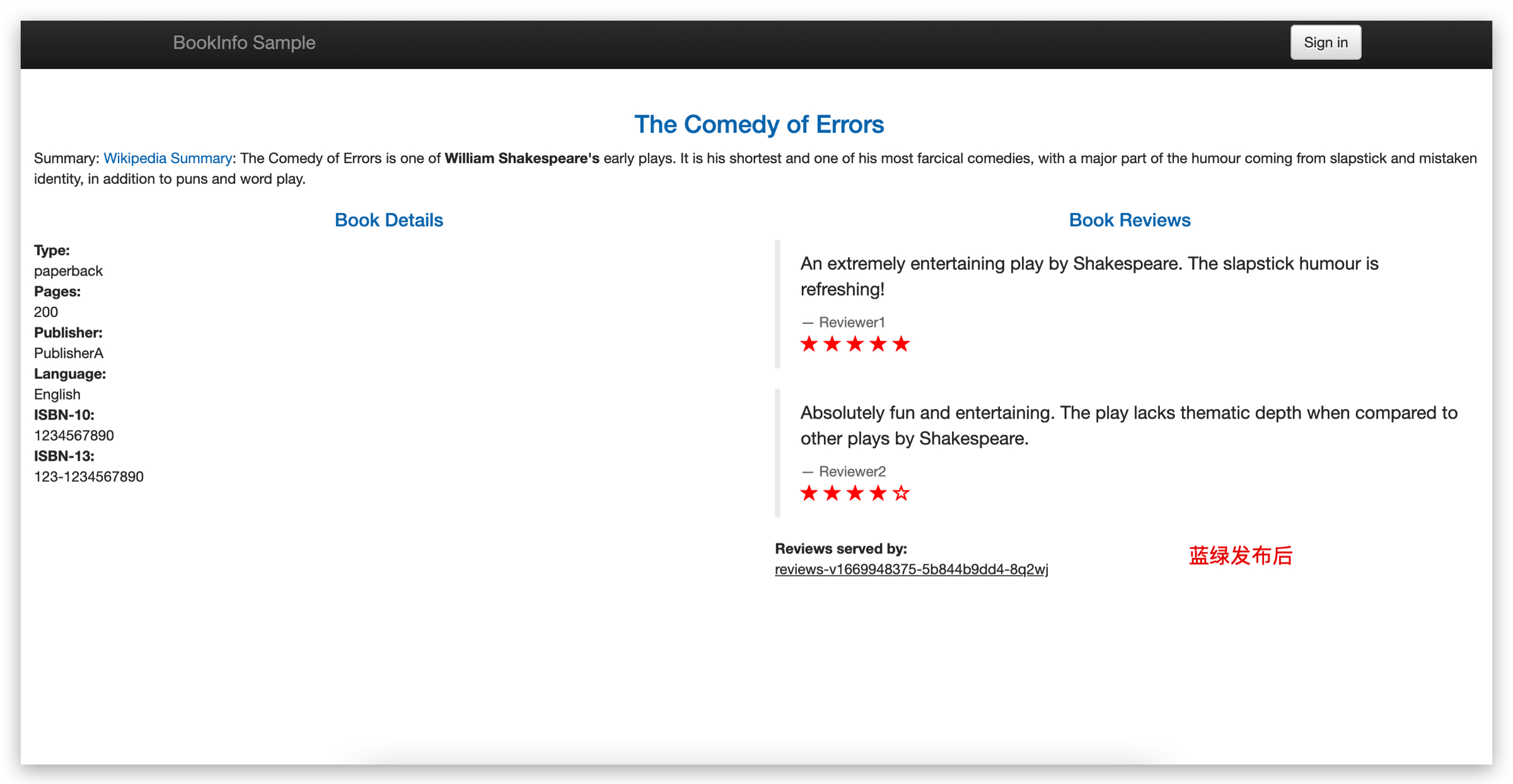Click Reviewer1's first red star
This screenshot has height=784, width=1513.
(x=809, y=344)
